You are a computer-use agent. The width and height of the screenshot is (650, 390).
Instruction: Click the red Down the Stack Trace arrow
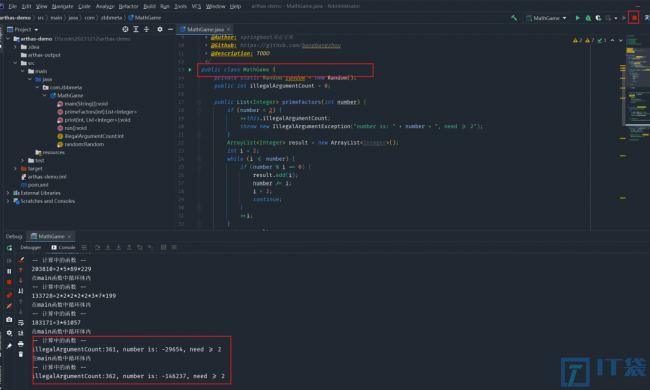click(21, 281)
